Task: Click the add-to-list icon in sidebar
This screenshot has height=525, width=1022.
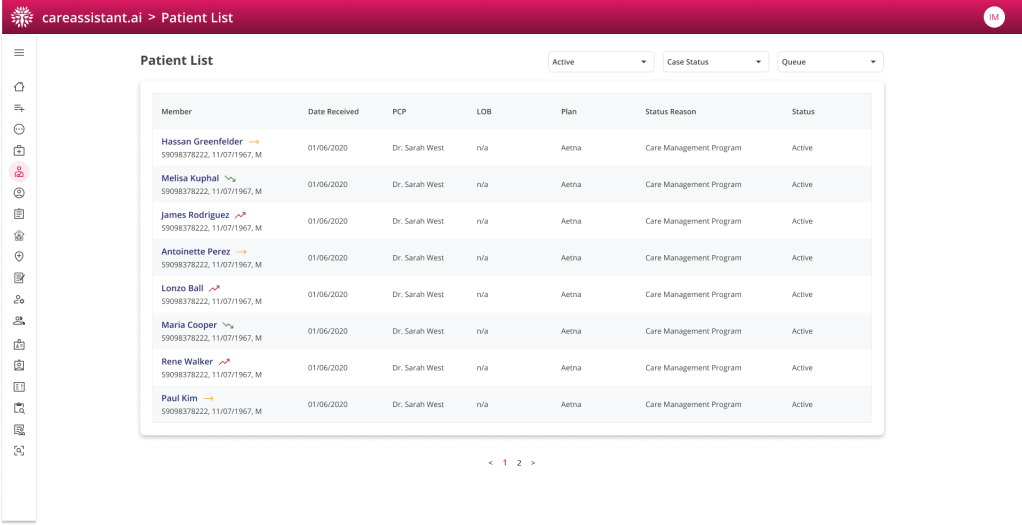Action: pos(19,108)
